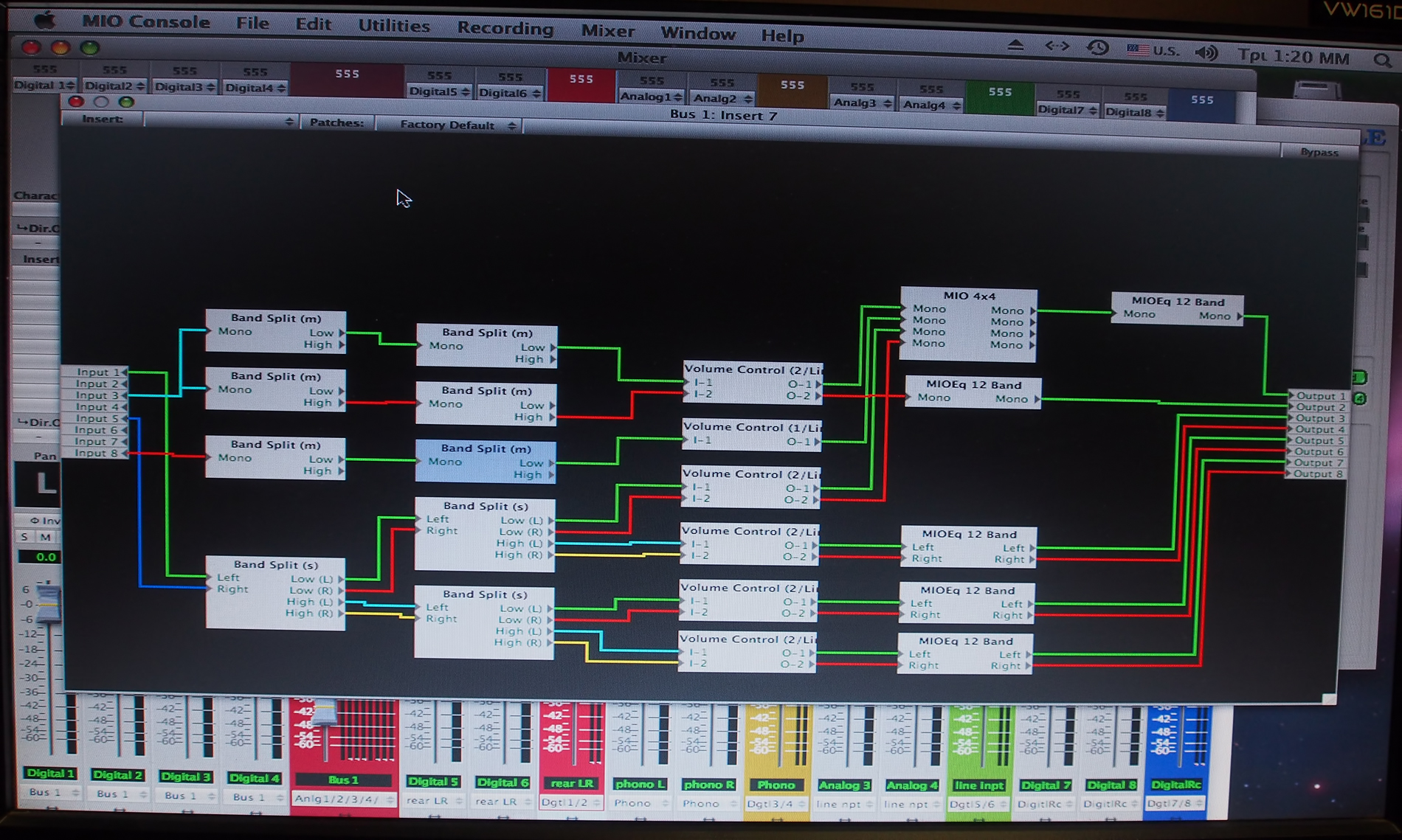Select the MIO 4x4 matrix block
This screenshot has width=1402, height=840.
tap(968, 324)
